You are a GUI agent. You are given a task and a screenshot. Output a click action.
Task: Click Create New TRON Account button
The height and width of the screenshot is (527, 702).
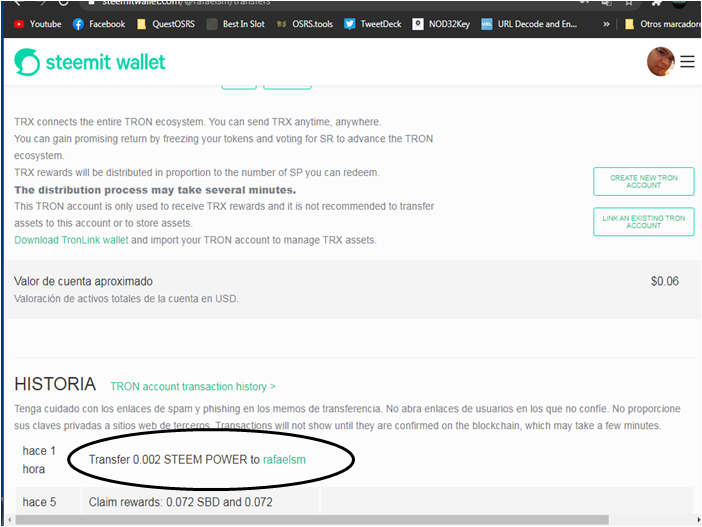pyautogui.click(x=643, y=181)
